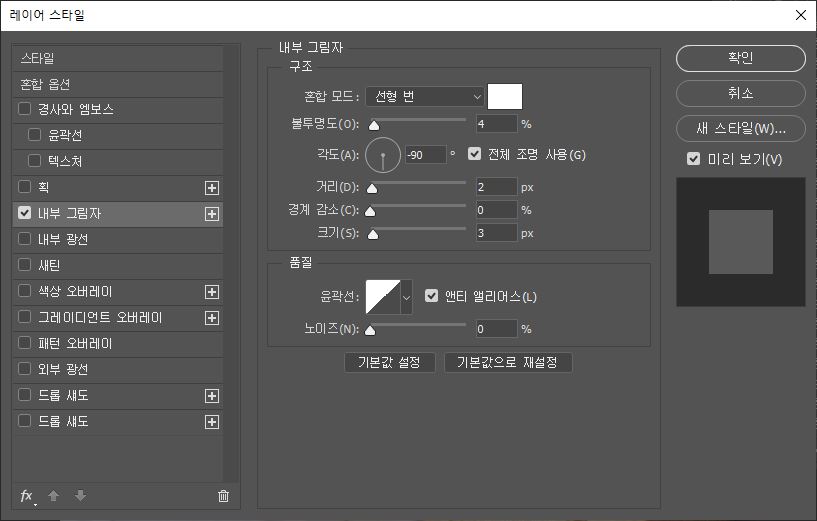Enable the 그레이디언트 오버레이 checkbox
Viewport: 817px width, 521px height.
tap(24, 317)
